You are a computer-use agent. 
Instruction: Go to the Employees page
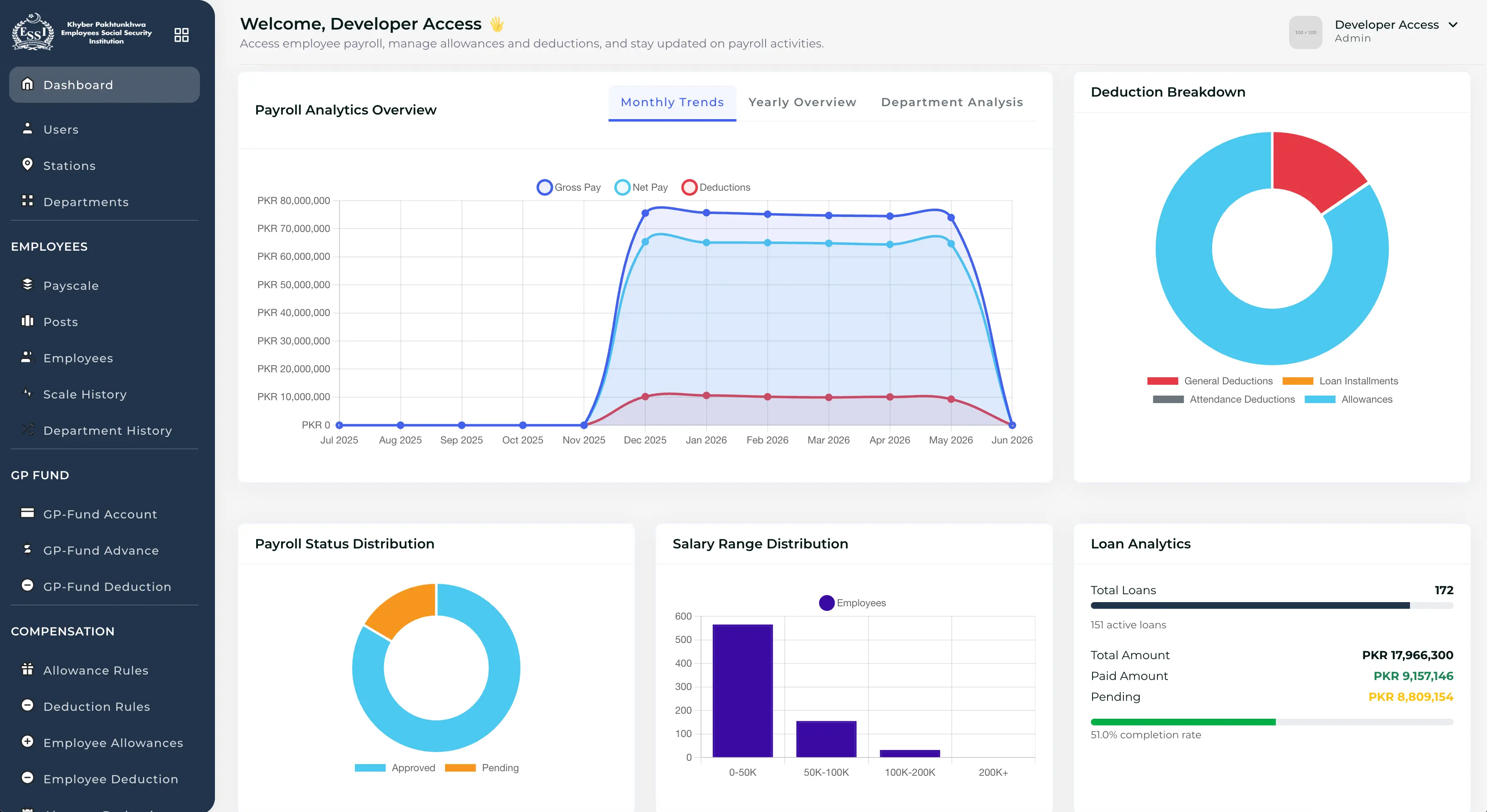coord(105,359)
